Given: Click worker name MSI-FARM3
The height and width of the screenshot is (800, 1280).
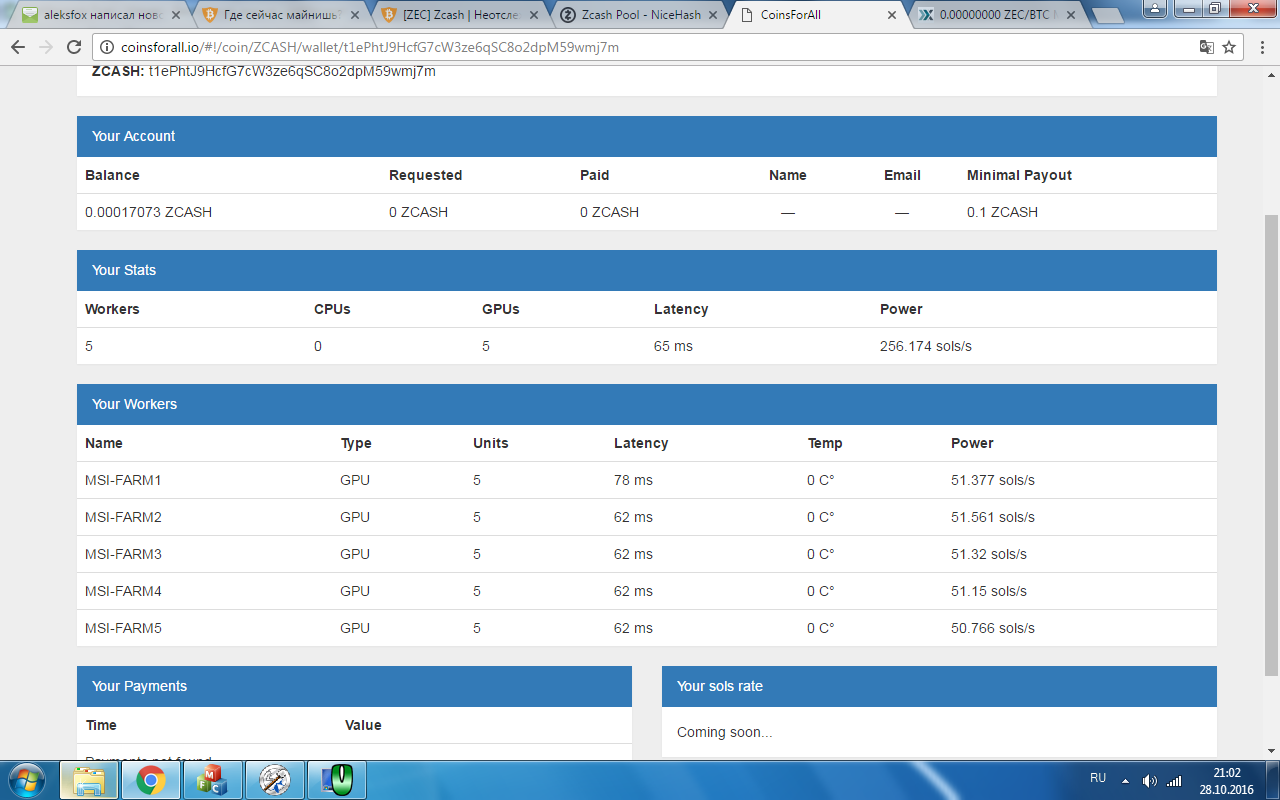Looking at the screenshot, I should [123, 554].
